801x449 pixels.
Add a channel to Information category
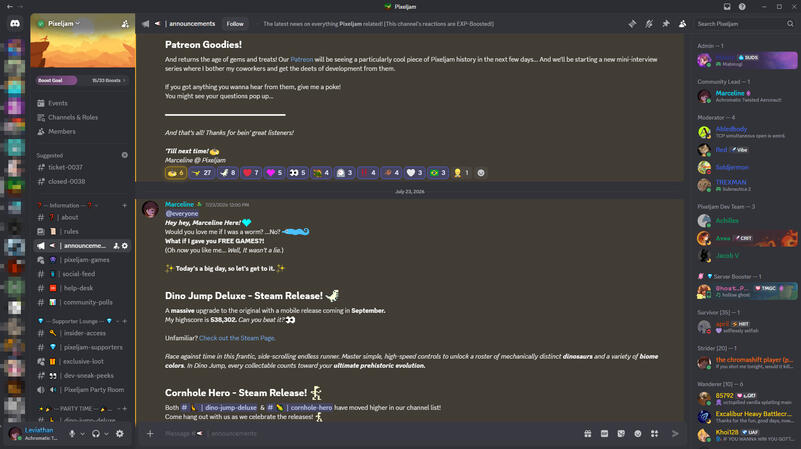124,205
